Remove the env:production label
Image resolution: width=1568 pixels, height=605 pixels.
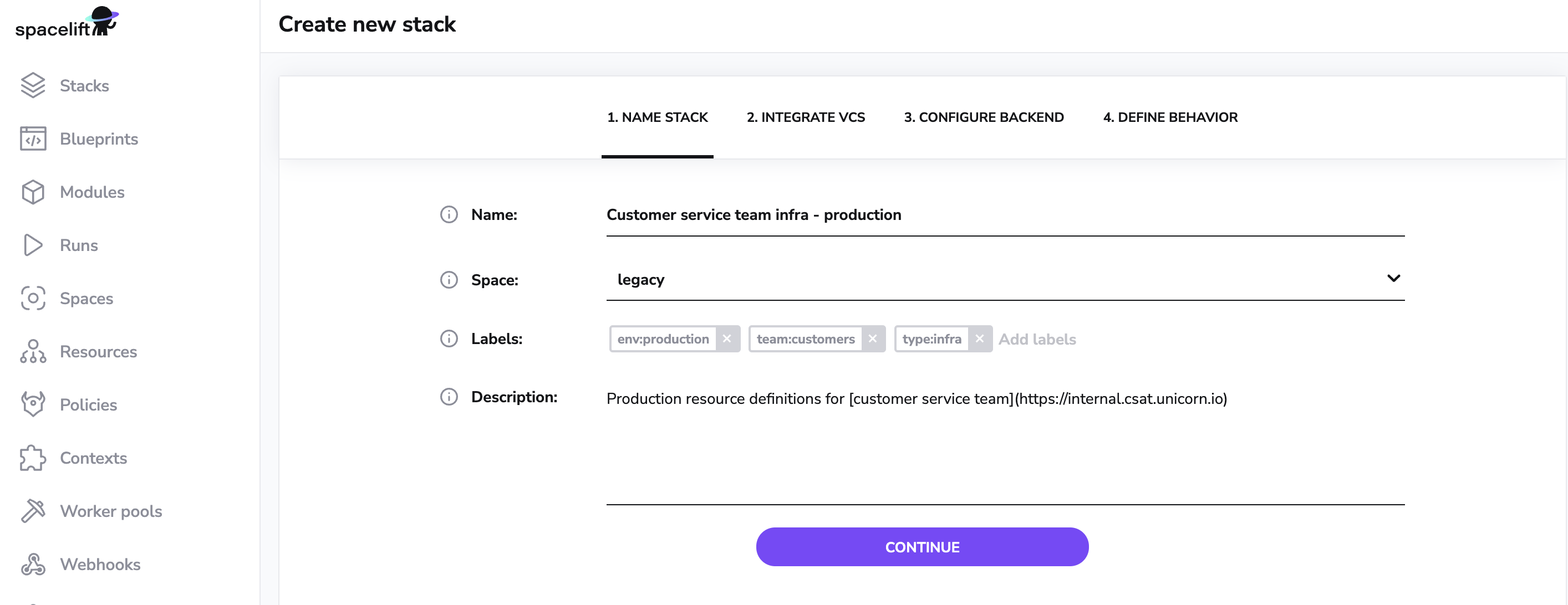tap(727, 339)
